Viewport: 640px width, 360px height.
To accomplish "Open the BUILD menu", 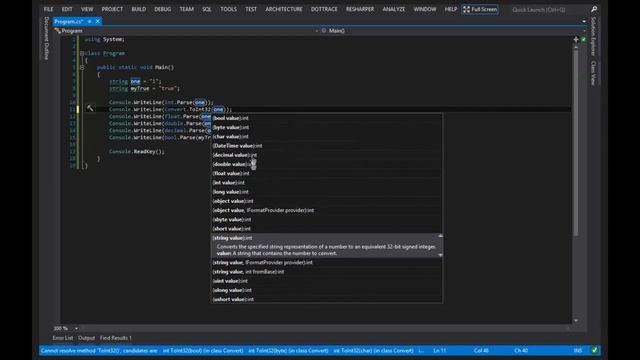I will pos(139,9).
